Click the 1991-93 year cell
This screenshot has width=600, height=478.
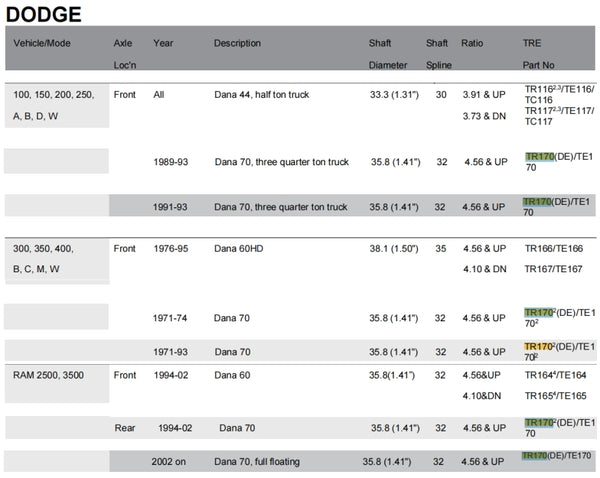pyautogui.click(x=177, y=207)
